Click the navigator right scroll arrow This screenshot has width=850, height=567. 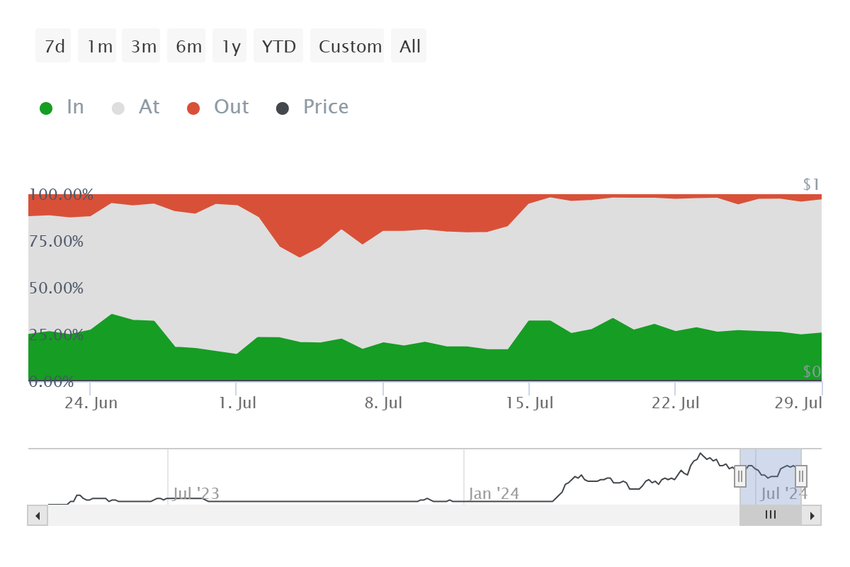[812, 516]
